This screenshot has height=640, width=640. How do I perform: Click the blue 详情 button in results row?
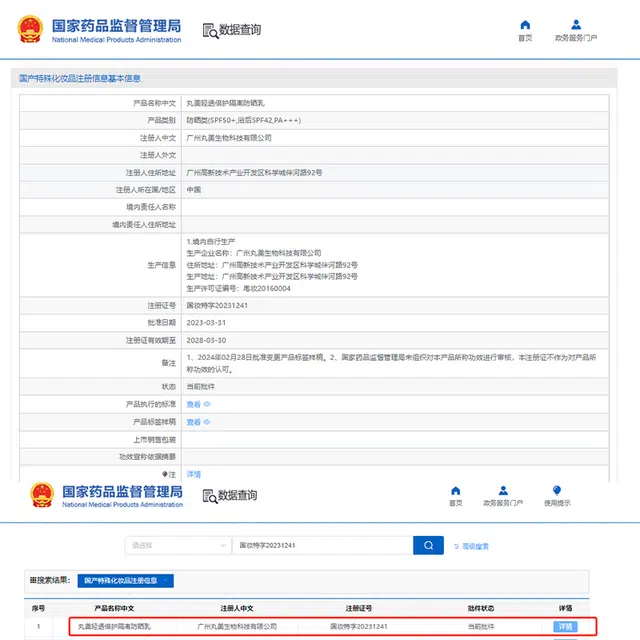pos(565,626)
